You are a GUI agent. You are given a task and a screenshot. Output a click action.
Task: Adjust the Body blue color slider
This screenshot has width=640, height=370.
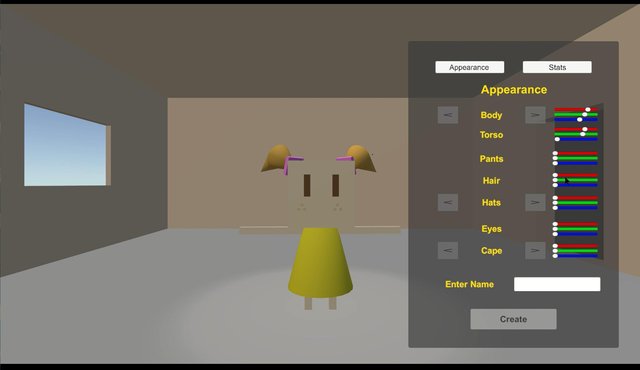576,120
